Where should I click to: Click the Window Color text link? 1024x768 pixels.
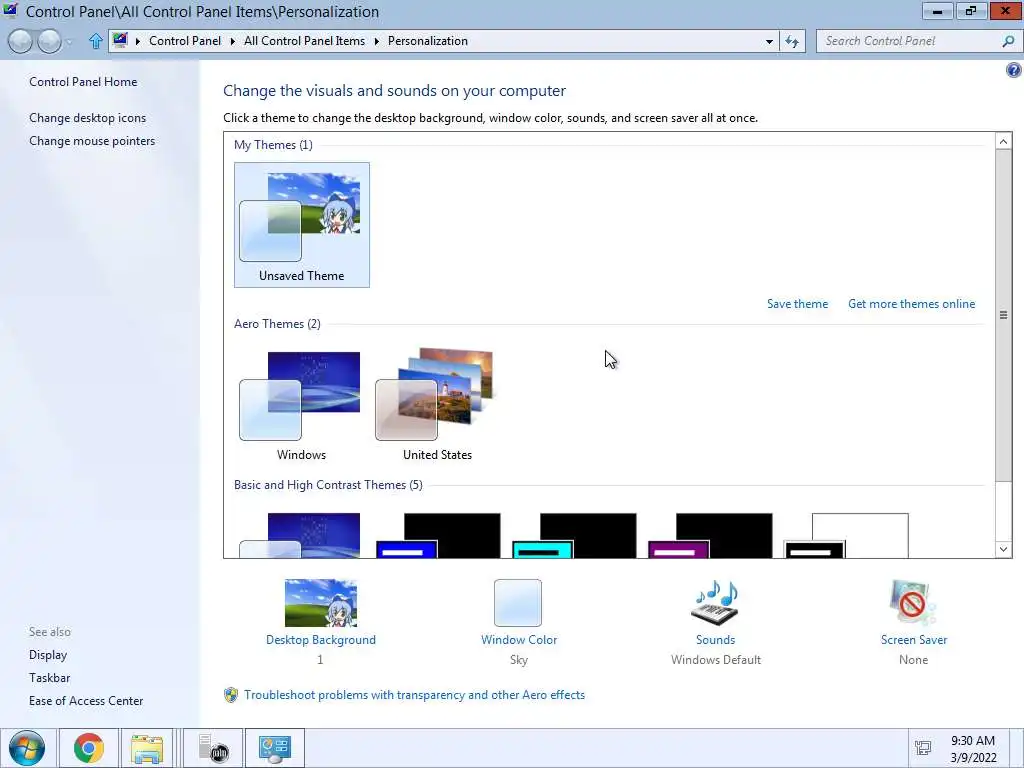pos(519,640)
